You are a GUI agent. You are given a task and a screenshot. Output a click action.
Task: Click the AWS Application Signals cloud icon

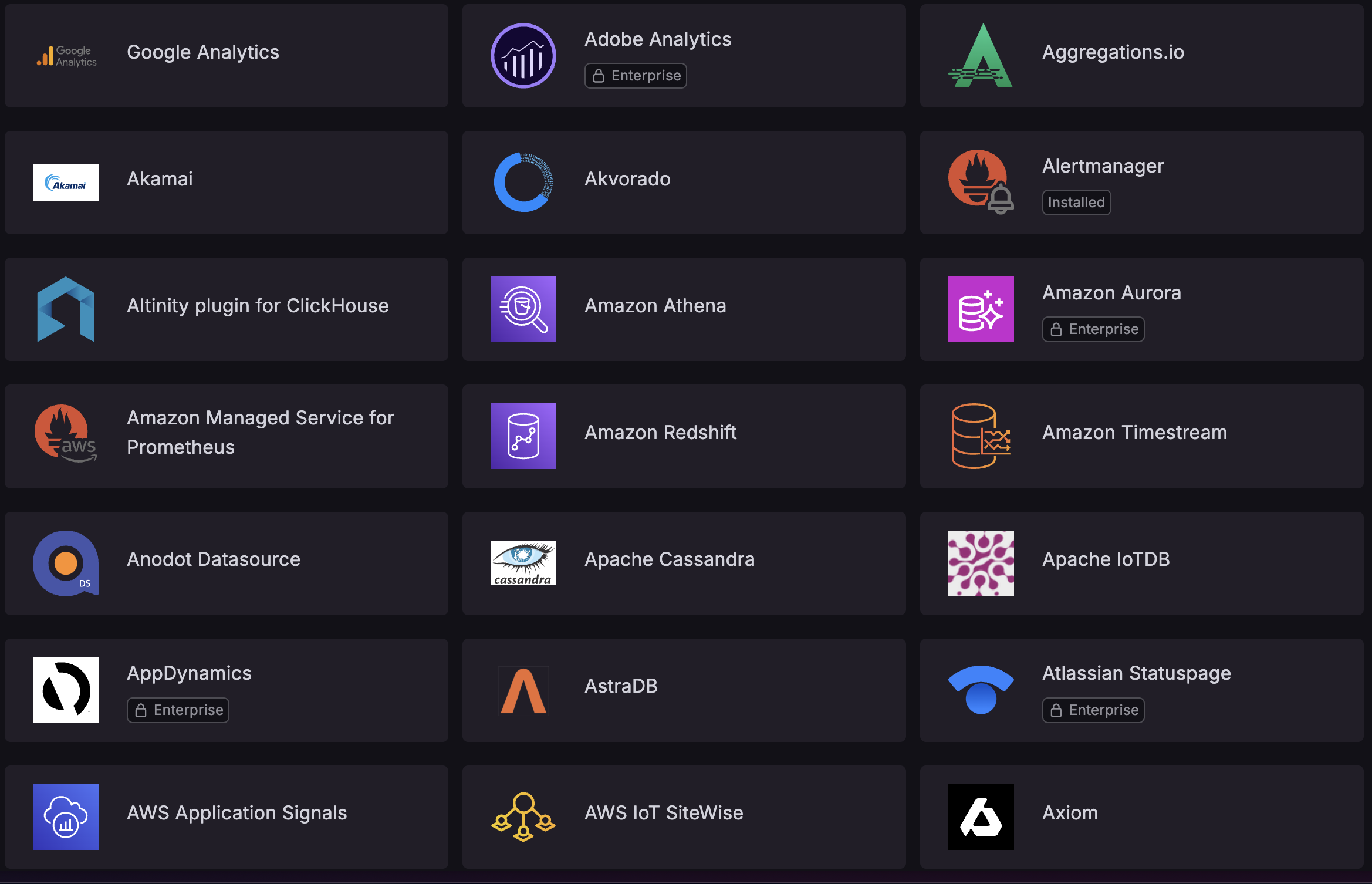(66, 817)
